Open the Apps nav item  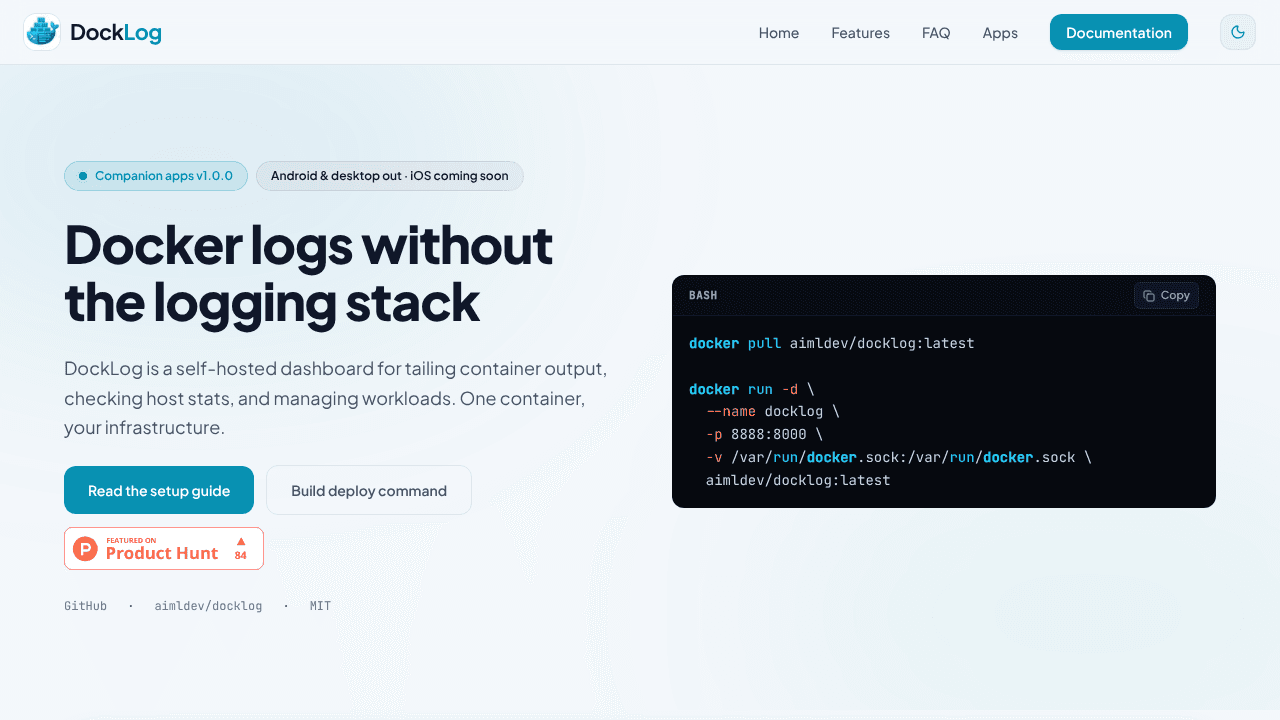coord(1000,33)
